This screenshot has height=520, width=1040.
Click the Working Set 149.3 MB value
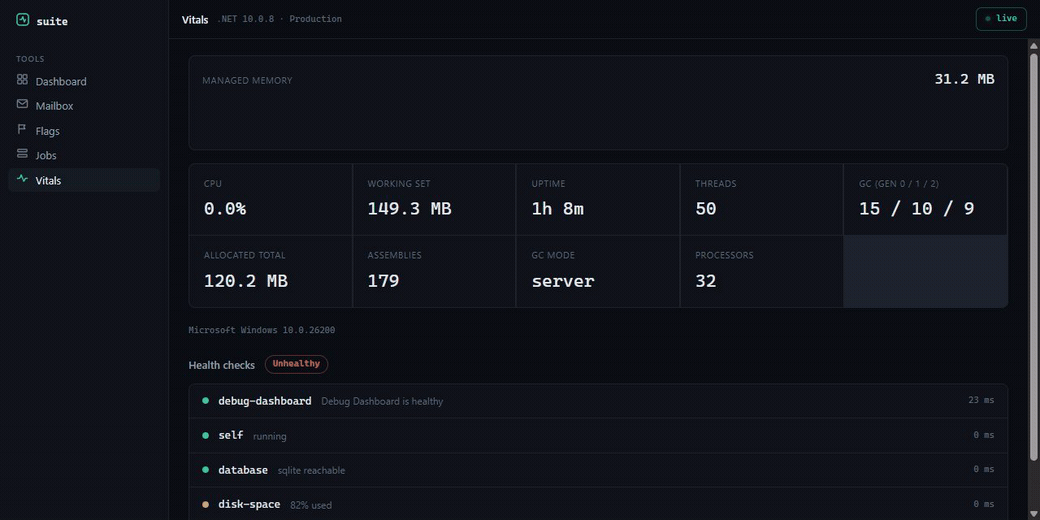(x=409, y=209)
